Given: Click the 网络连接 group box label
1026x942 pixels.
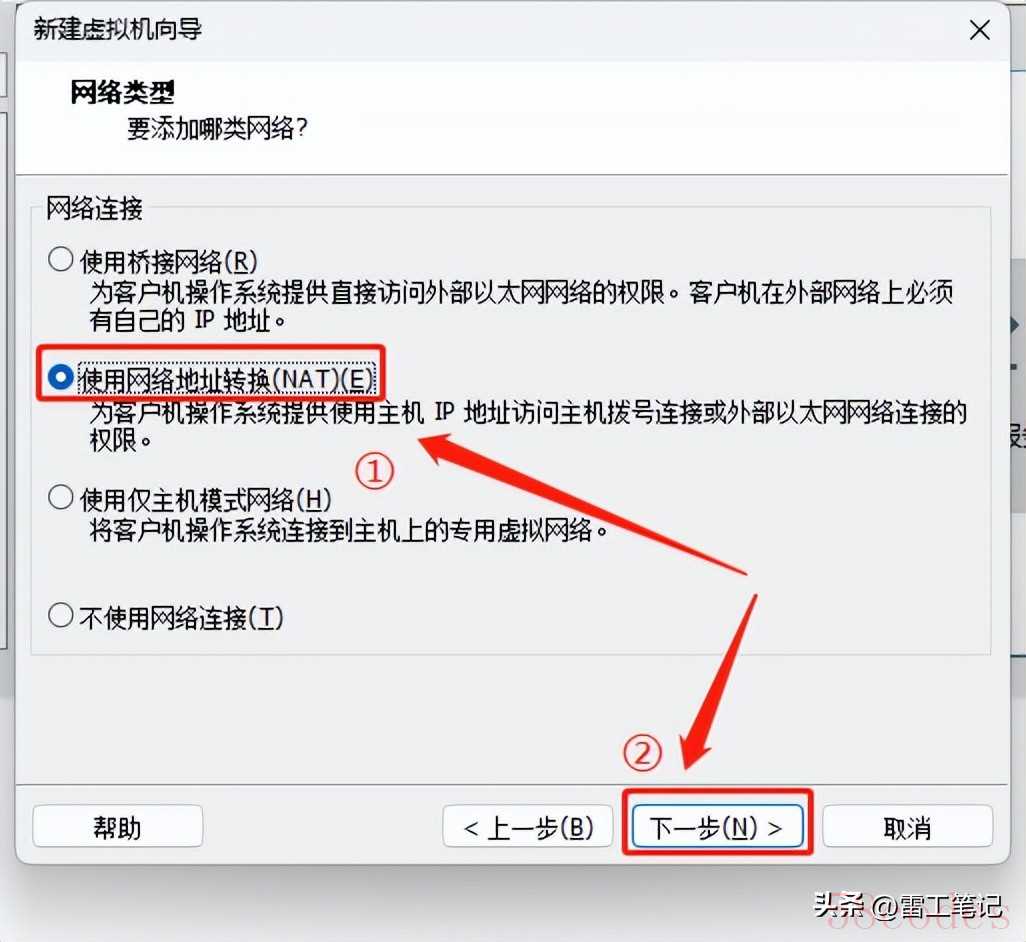Looking at the screenshot, I should click(94, 209).
